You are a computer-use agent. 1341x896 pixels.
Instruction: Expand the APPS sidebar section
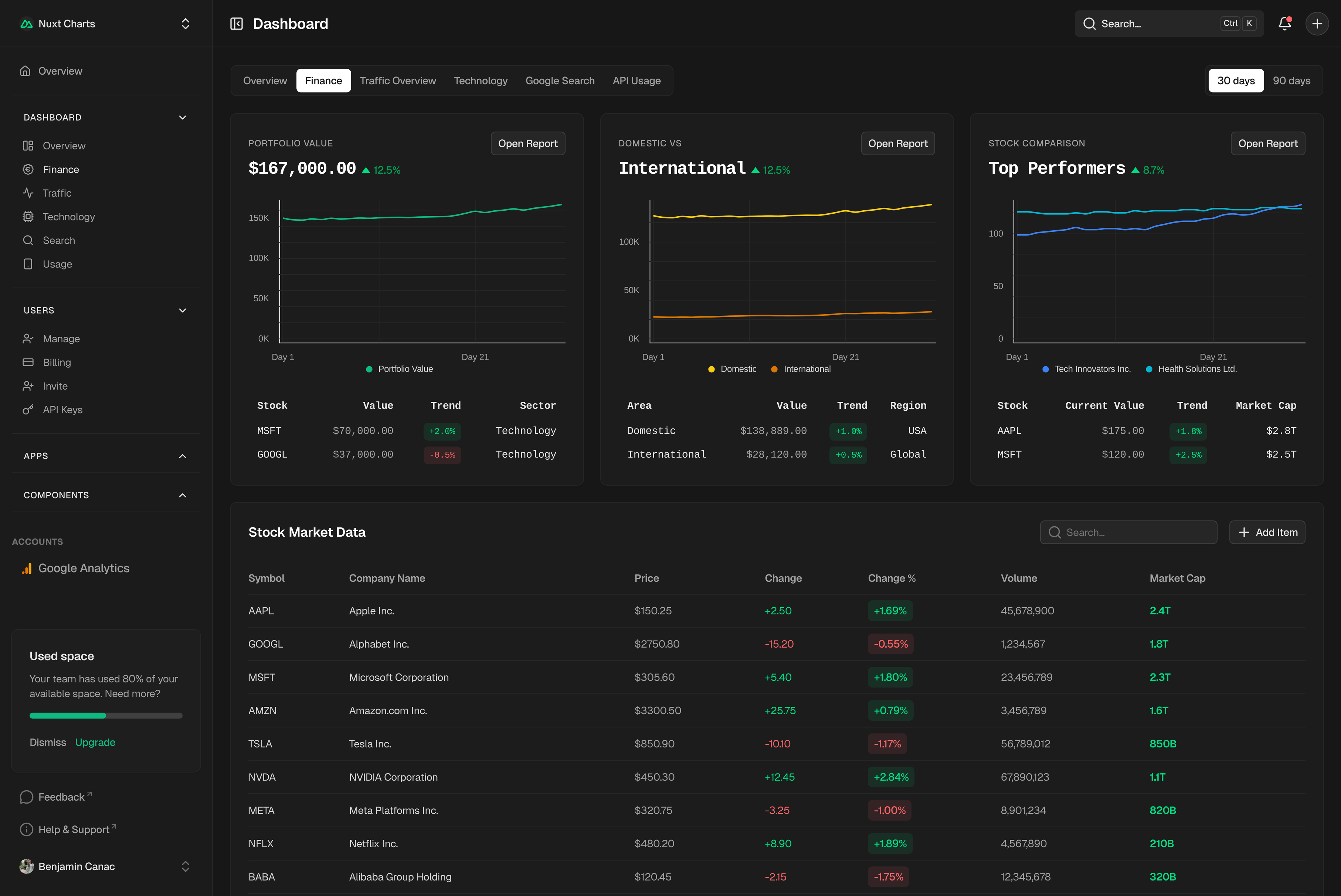[x=182, y=456]
